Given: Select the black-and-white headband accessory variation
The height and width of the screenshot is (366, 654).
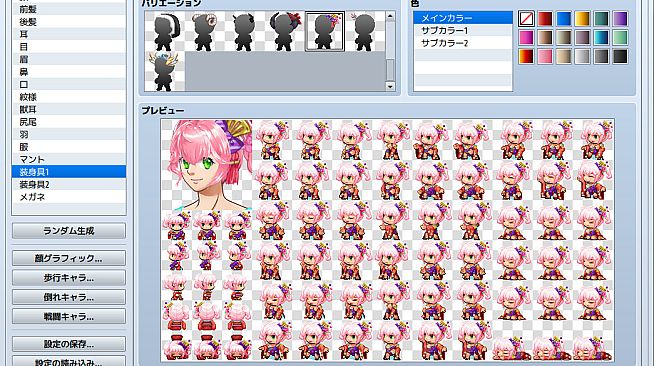Looking at the screenshot, I should (165, 31).
